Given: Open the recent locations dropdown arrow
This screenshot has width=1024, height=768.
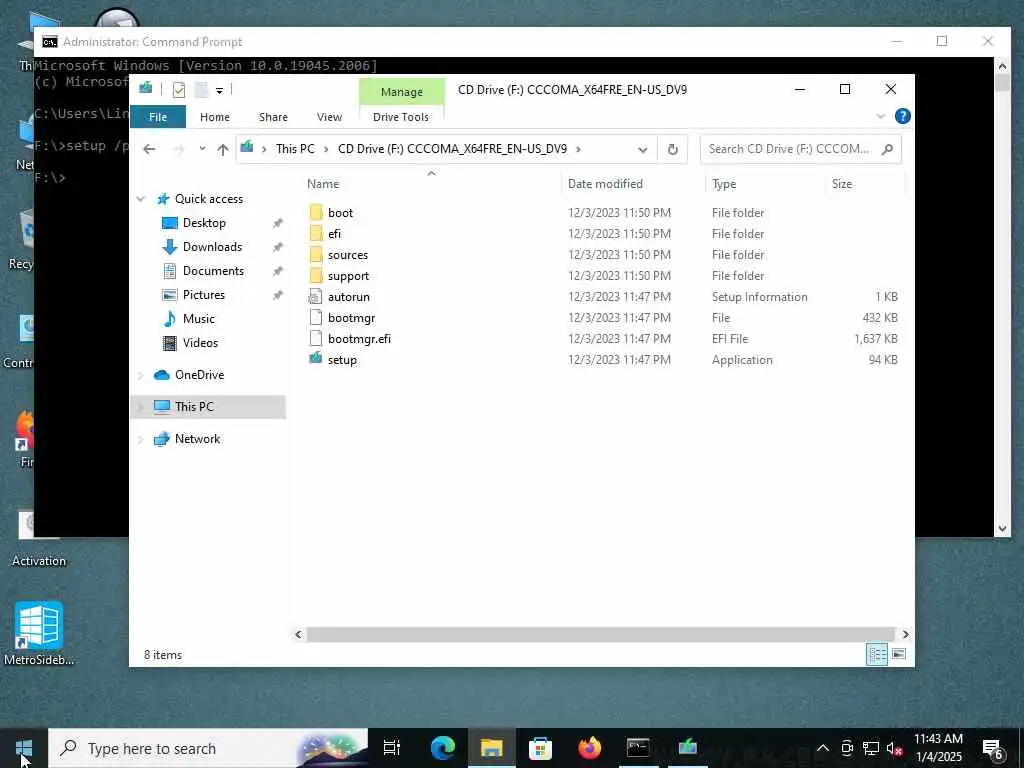Looking at the screenshot, I should pyautogui.click(x=202, y=149).
